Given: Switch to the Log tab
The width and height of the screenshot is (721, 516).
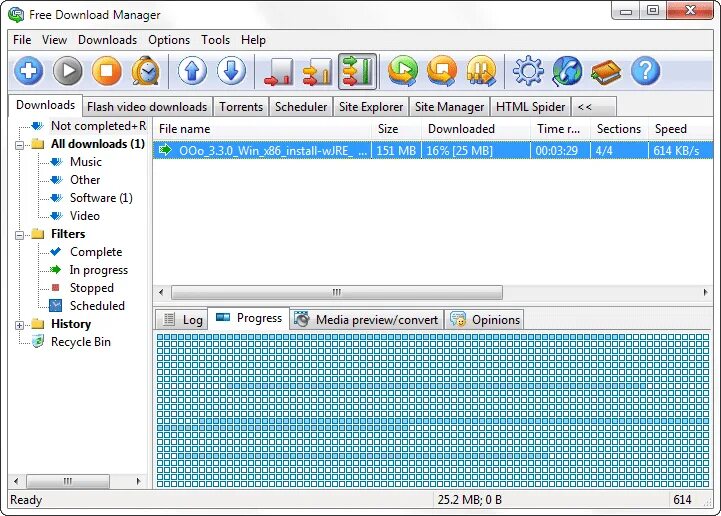Looking at the screenshot, I should pos(183,320).
